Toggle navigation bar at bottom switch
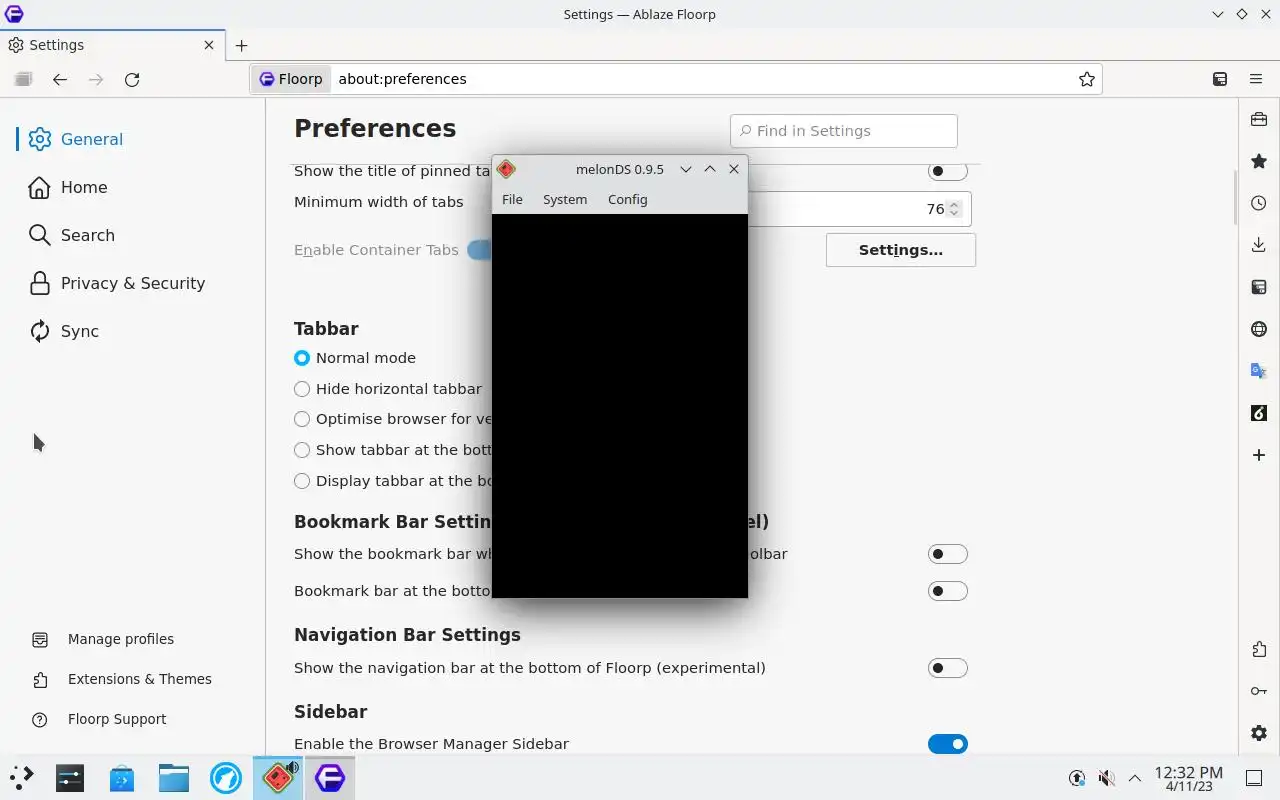Image resolution: width=1280 pixels, height=800 pixels. pyautogui.click(x=947, y=668)
